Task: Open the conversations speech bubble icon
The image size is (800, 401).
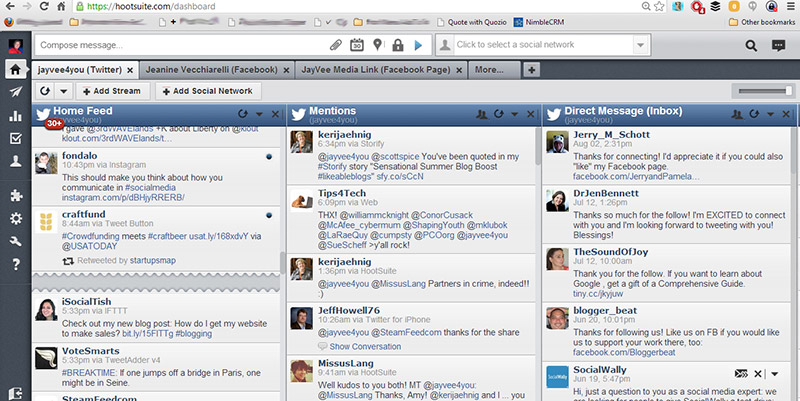Action: click(x=779, y=45)
